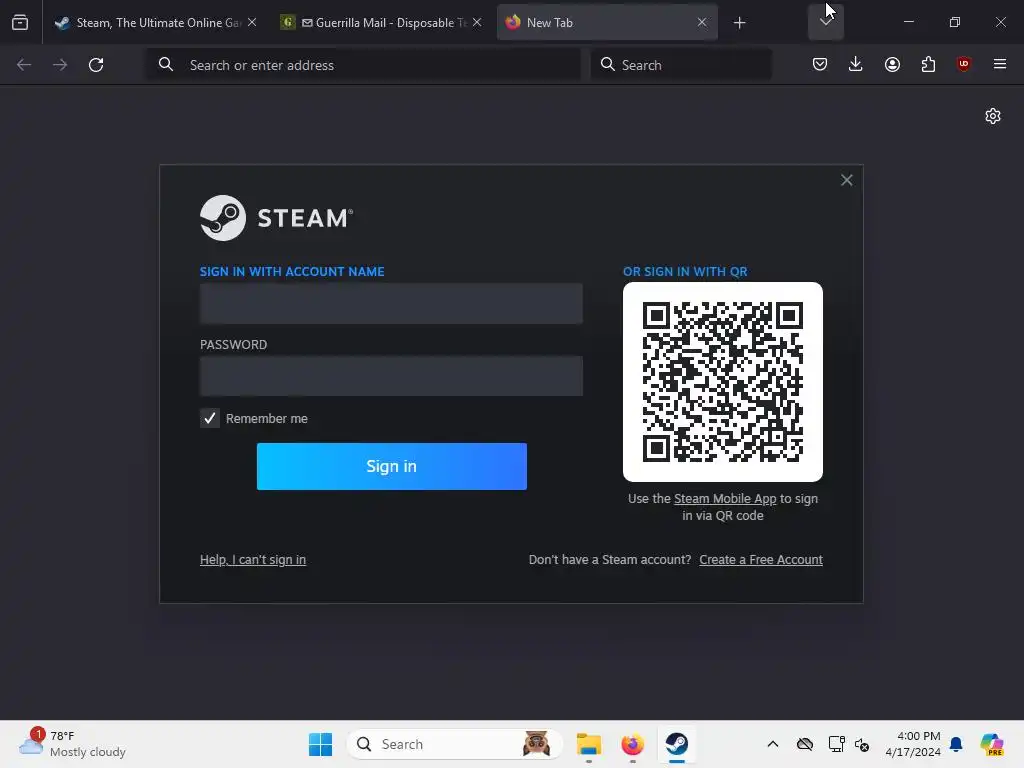Open new tab personalize gear icon
Image resolution: width=1024 pixels, height=768 pixels.
pos(993,116)
